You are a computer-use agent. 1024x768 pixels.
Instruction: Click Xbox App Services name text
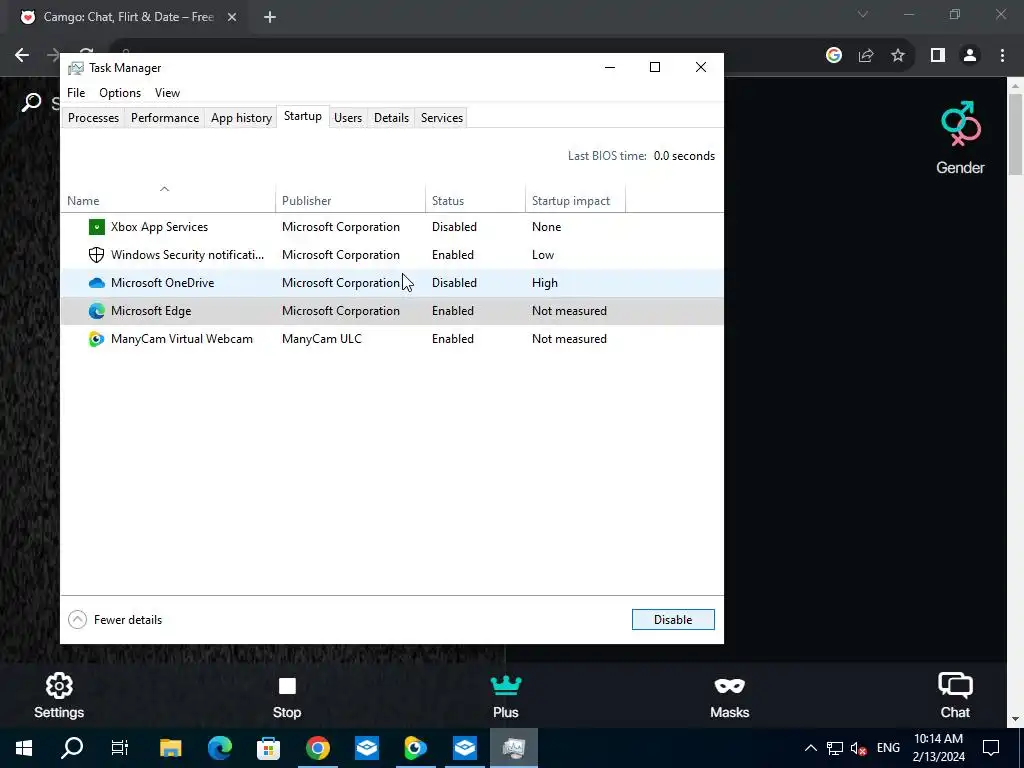tap(159, 227)
